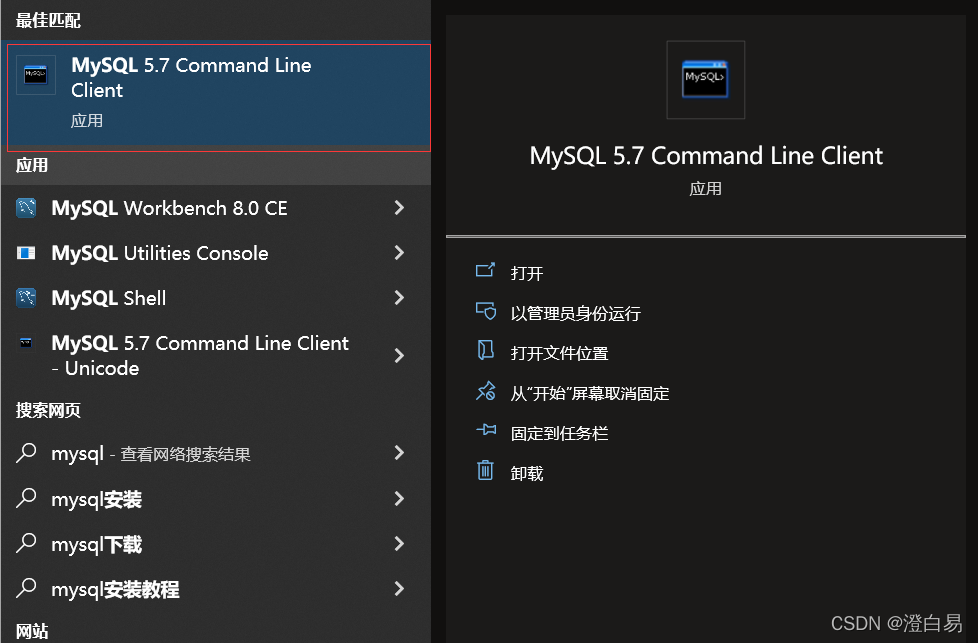Select 以管理员身份运行 menu entry
Screen dimensions: 978x643
click(575, 313)
